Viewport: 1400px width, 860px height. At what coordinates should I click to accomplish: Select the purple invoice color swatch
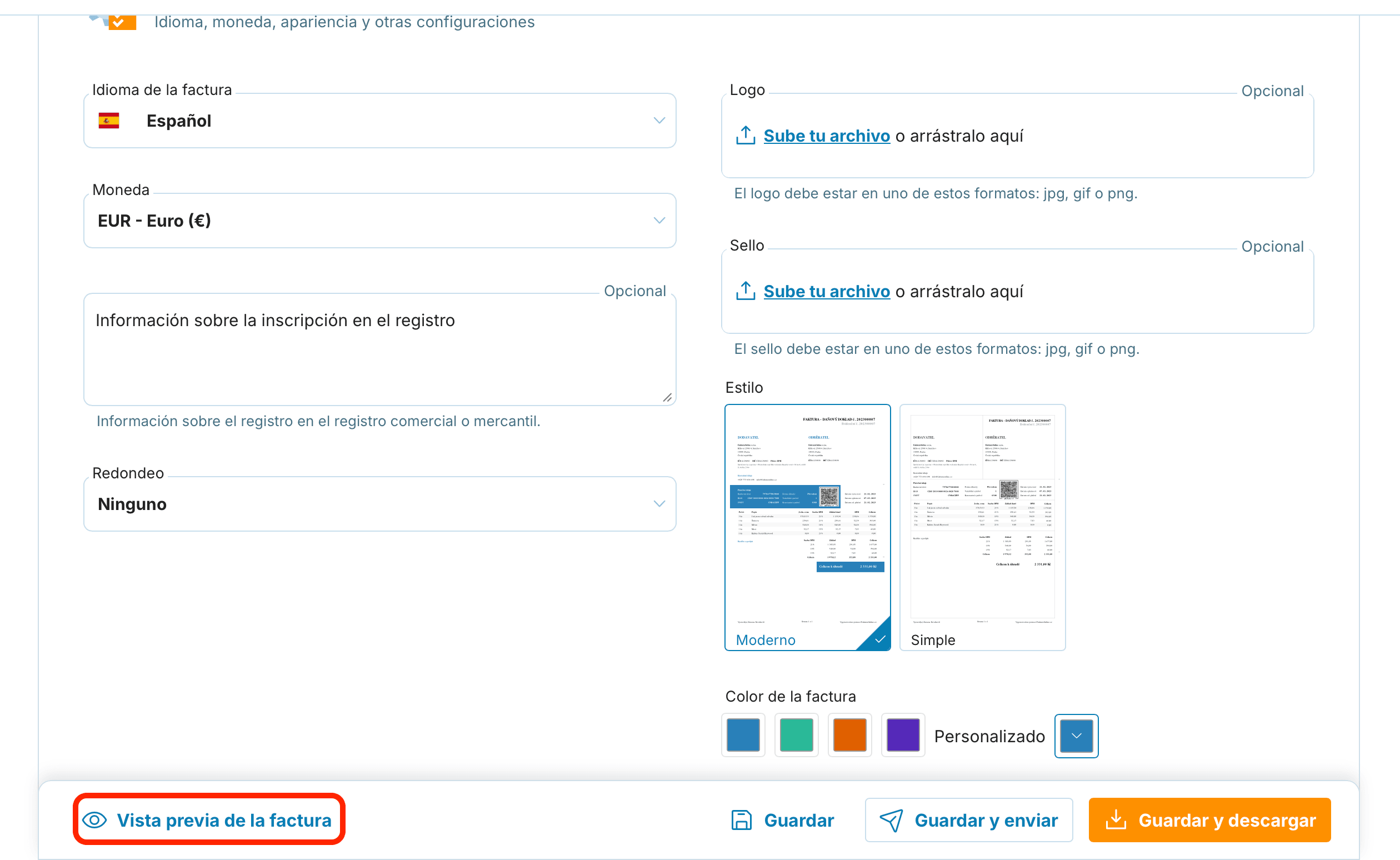[903, 736]
